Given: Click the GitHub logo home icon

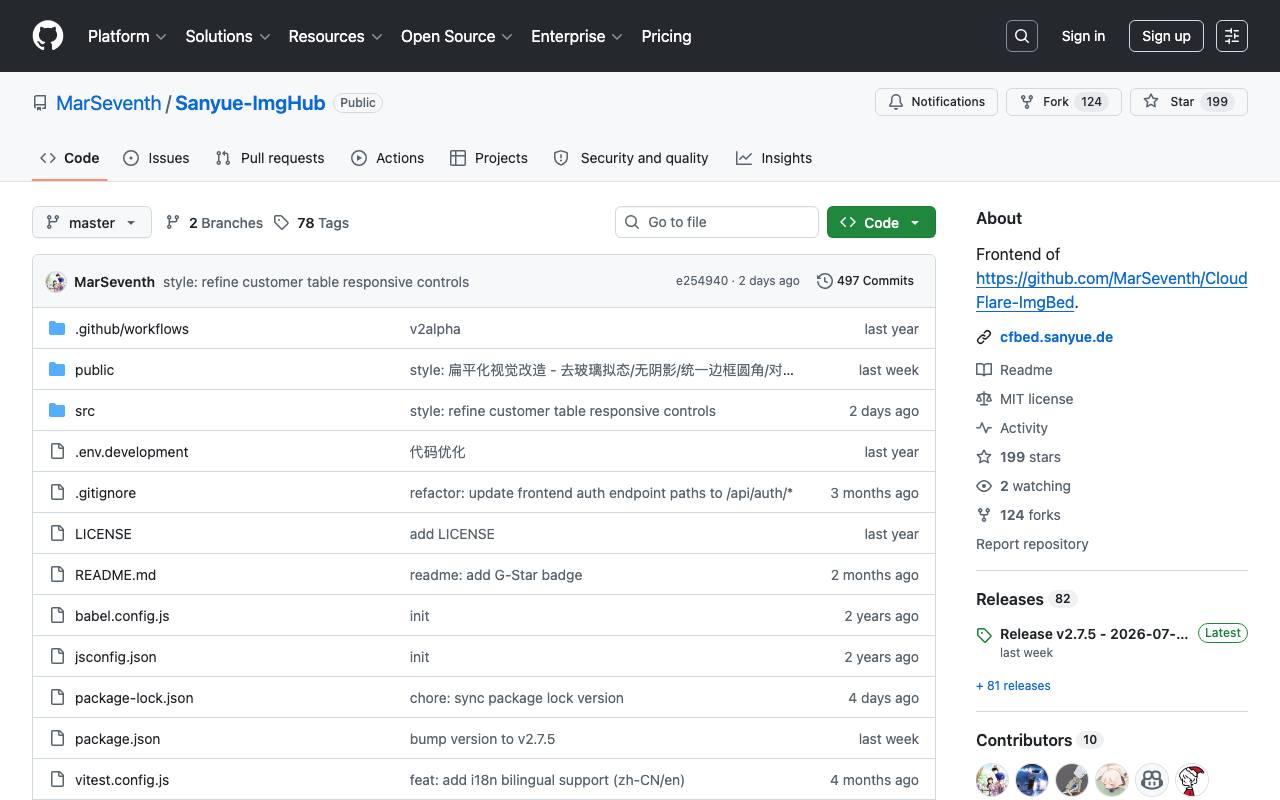Looking at the screenshot, I should [x=48, y=36].
